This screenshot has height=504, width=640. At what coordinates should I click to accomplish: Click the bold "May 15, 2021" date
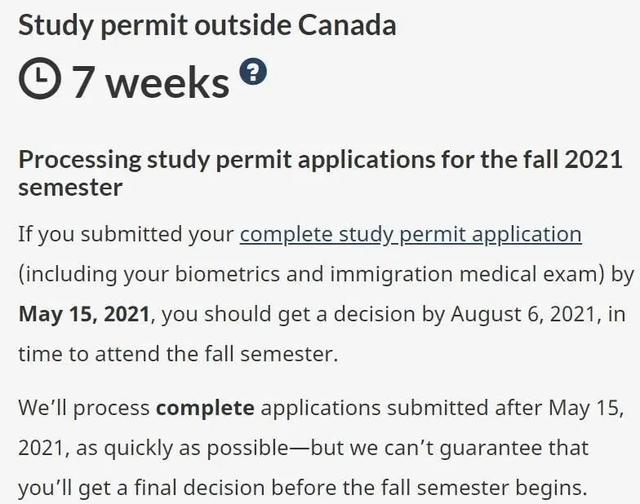click(x=84, y=313)
